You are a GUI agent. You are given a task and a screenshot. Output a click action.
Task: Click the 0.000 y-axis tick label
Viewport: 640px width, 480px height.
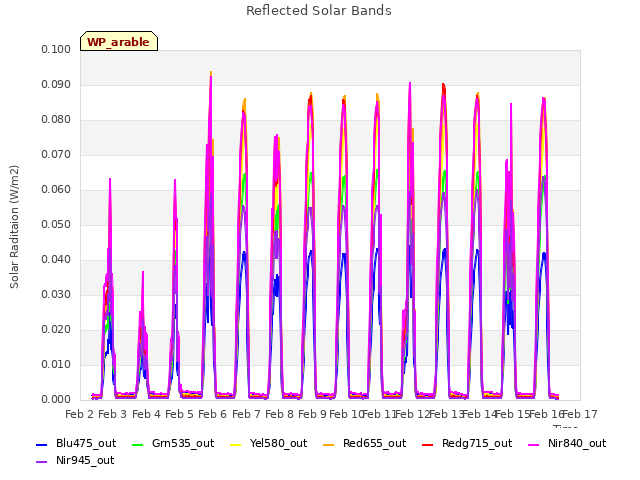[56, 400]
